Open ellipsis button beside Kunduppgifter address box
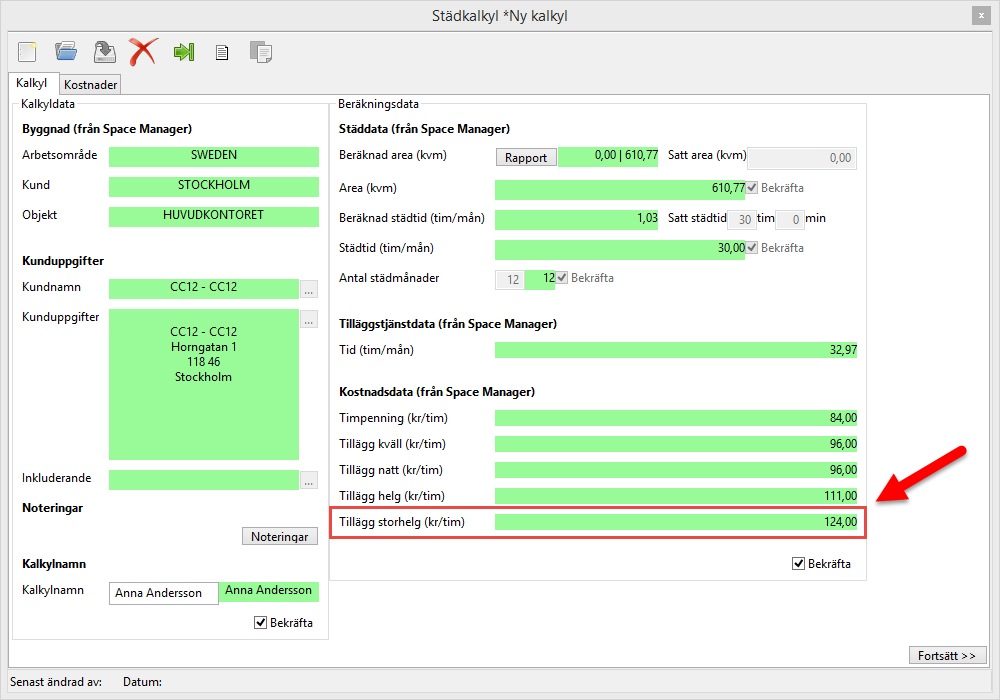 (309, 320)
